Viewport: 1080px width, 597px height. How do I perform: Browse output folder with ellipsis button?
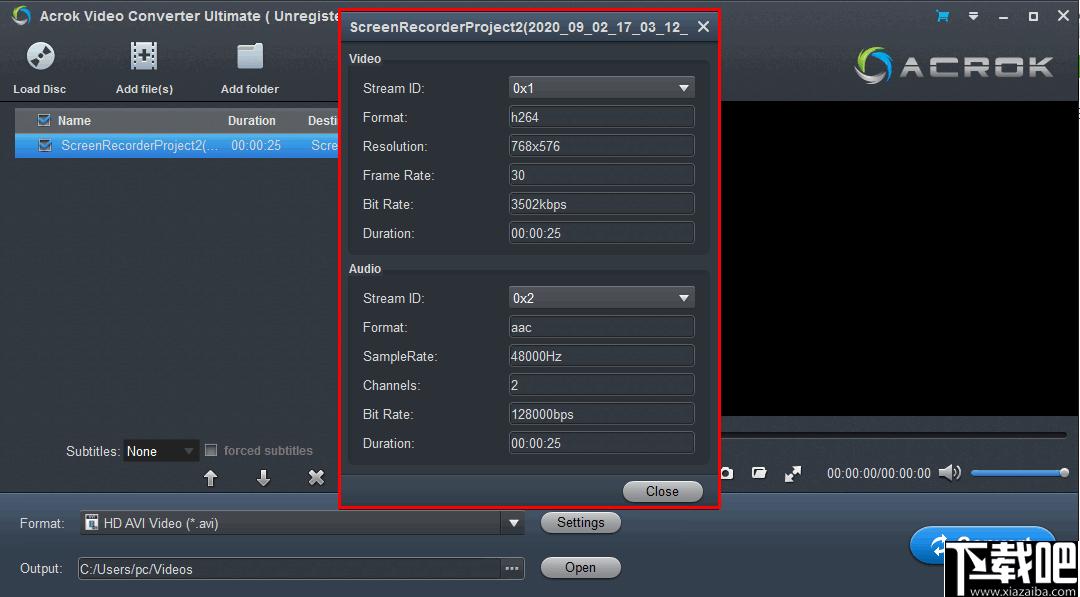pos(512,569)
